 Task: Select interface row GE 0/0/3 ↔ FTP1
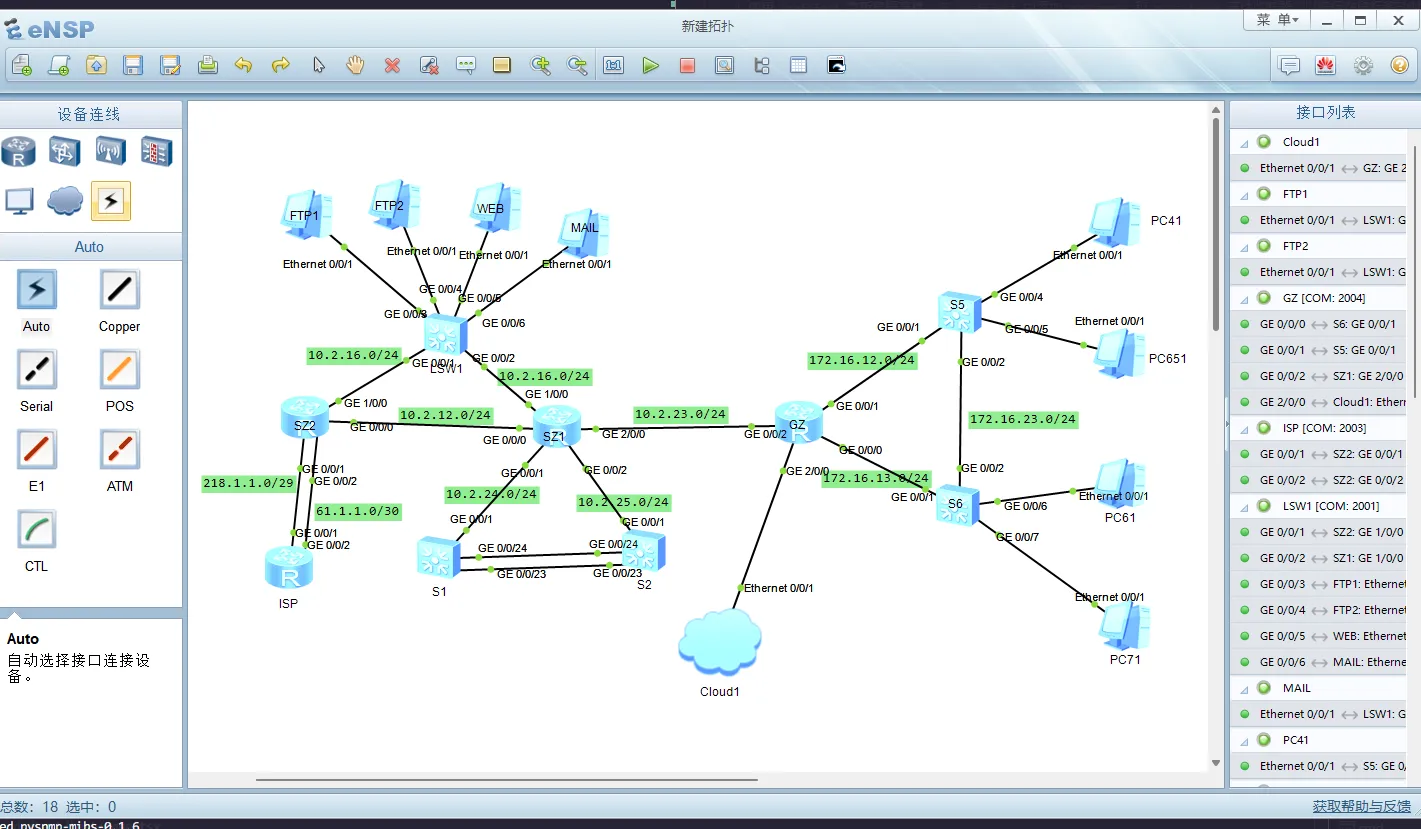[1318, 584]
